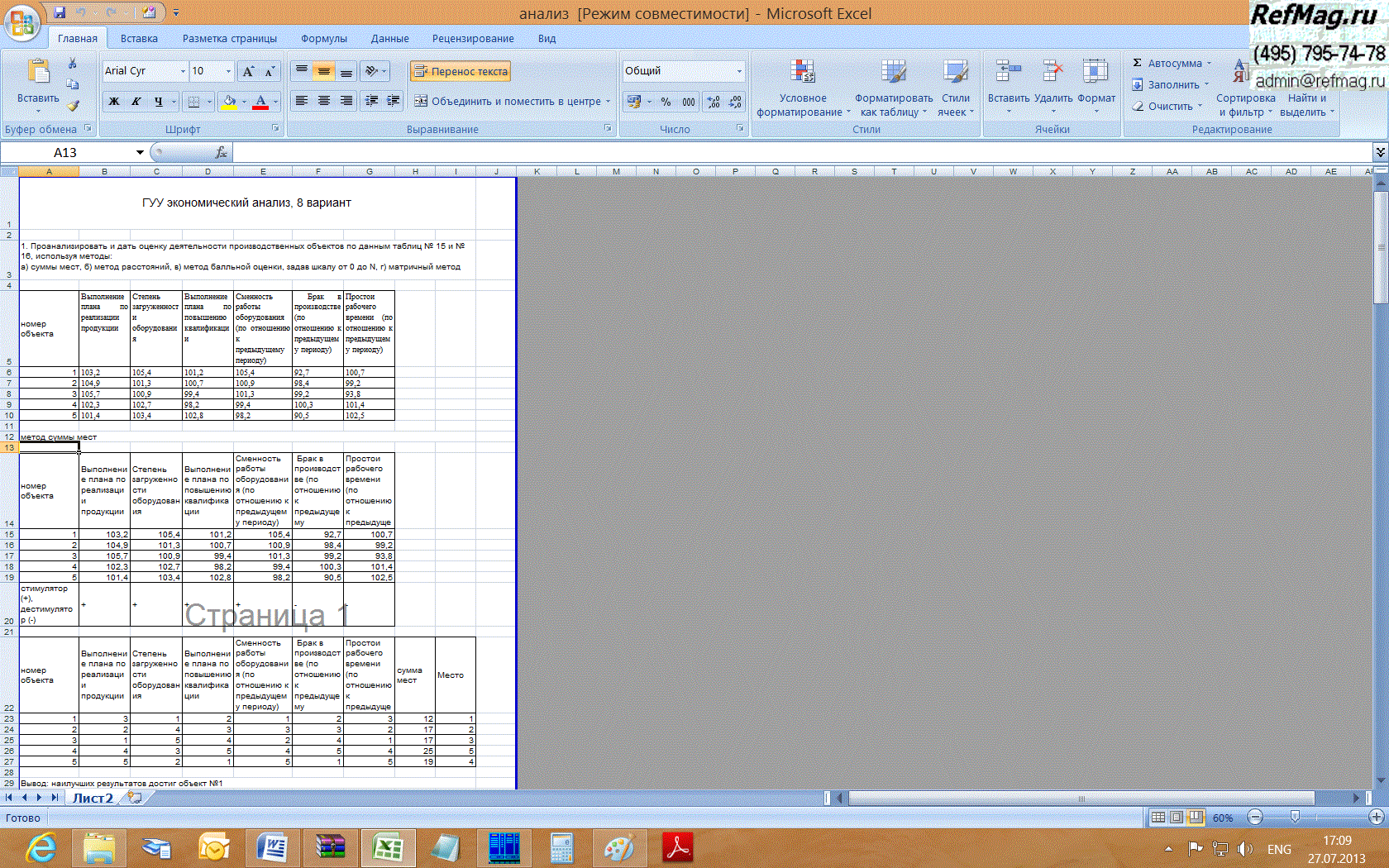The image size is (1389, 868).
Task: Open the Формулы ribbon tab
Action: tap(323, 38)
